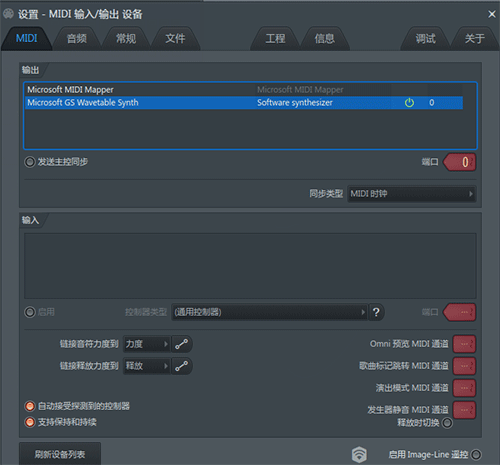Screen dimensions: 500x465
Task: Open 链接音符力度到 力度 dropdown
Action: click(x=147, y=344)
